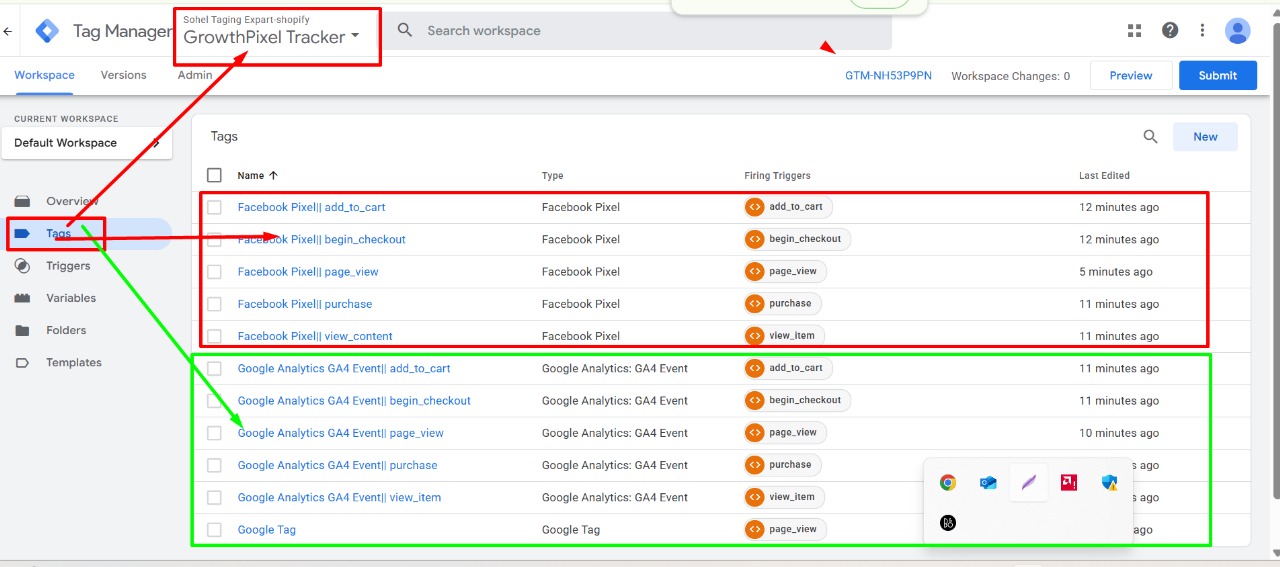
Task: Switch to the Versions tab
Action: pyautogui.click(x=124, y=75)
